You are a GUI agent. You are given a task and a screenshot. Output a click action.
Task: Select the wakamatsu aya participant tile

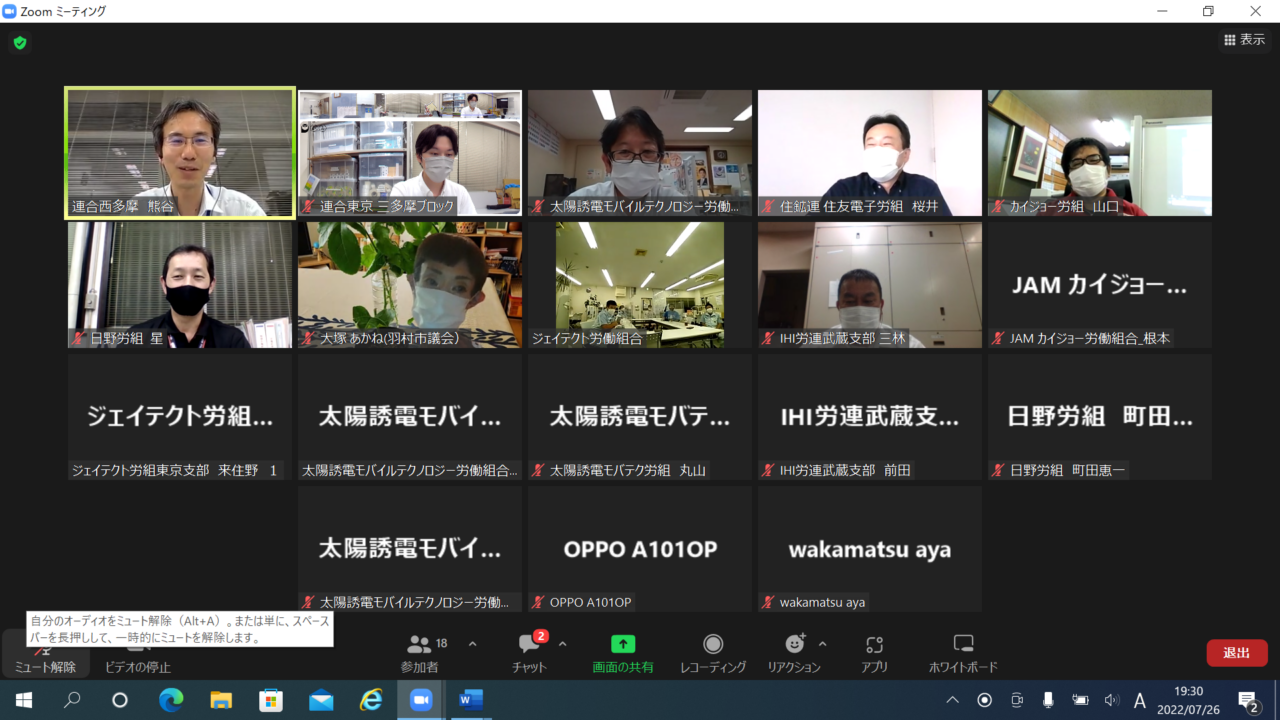(870, 549)
